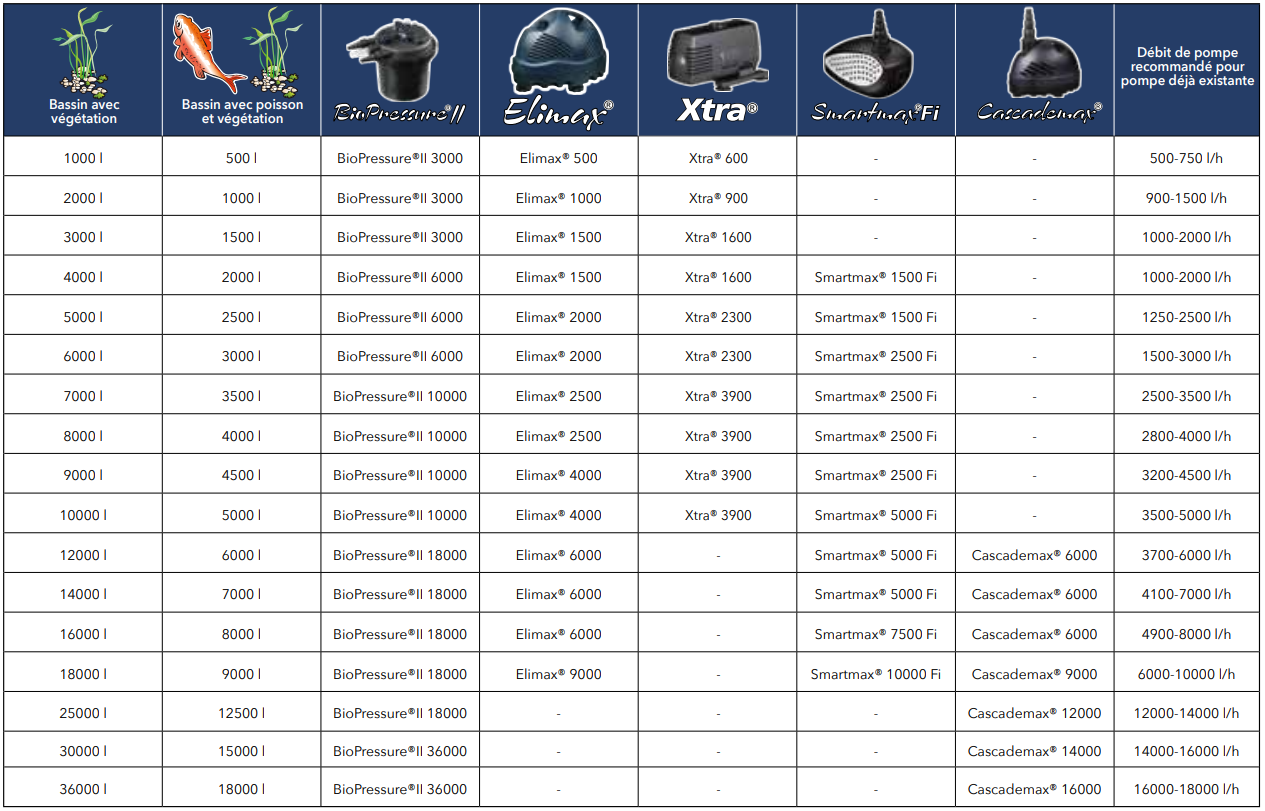The width and height of the screenshot is (1265, 811).
Task: Select the "Cascademax® 12000" cell
Action: tap(1035, 713)
